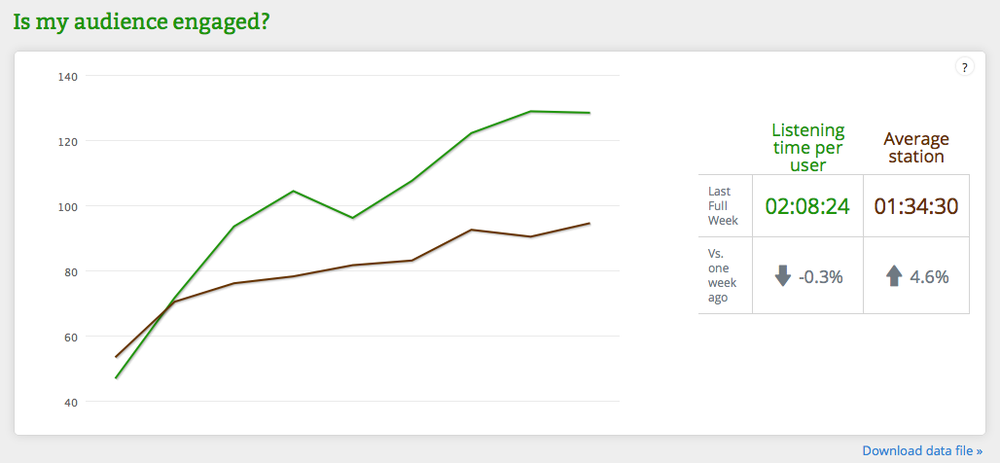Select the 'Is my audience engaged?' heading
The width and height of the screenshot is (1000, 463).
(141, 23)
